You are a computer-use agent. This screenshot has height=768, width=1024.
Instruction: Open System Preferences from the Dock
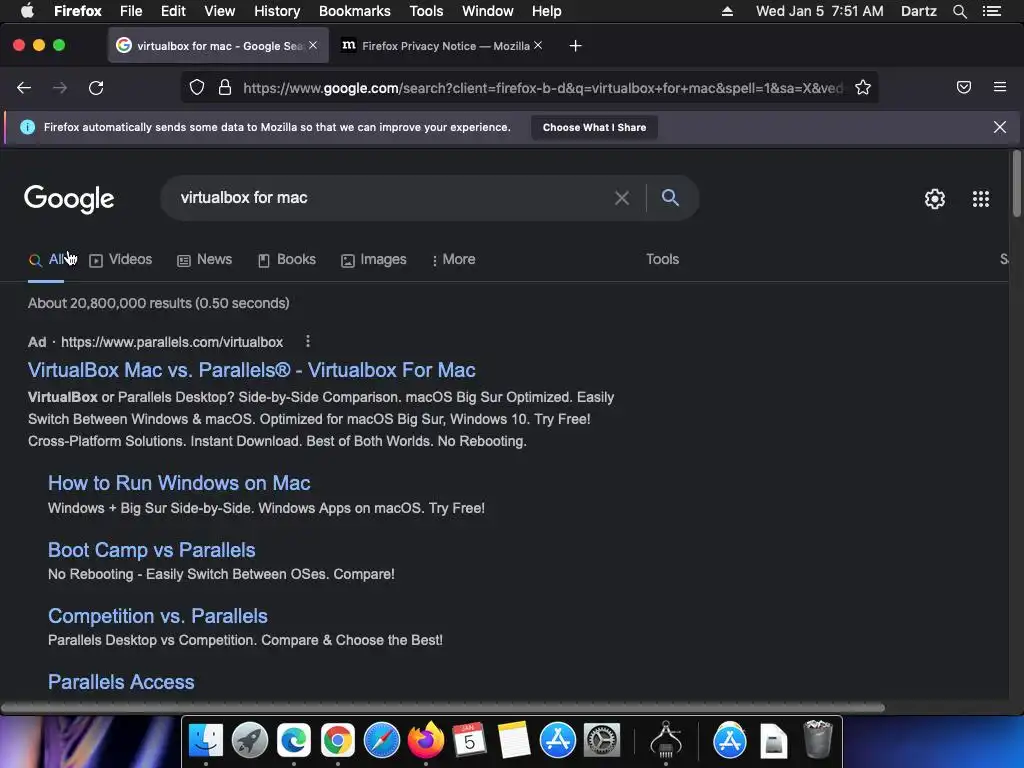601,740
